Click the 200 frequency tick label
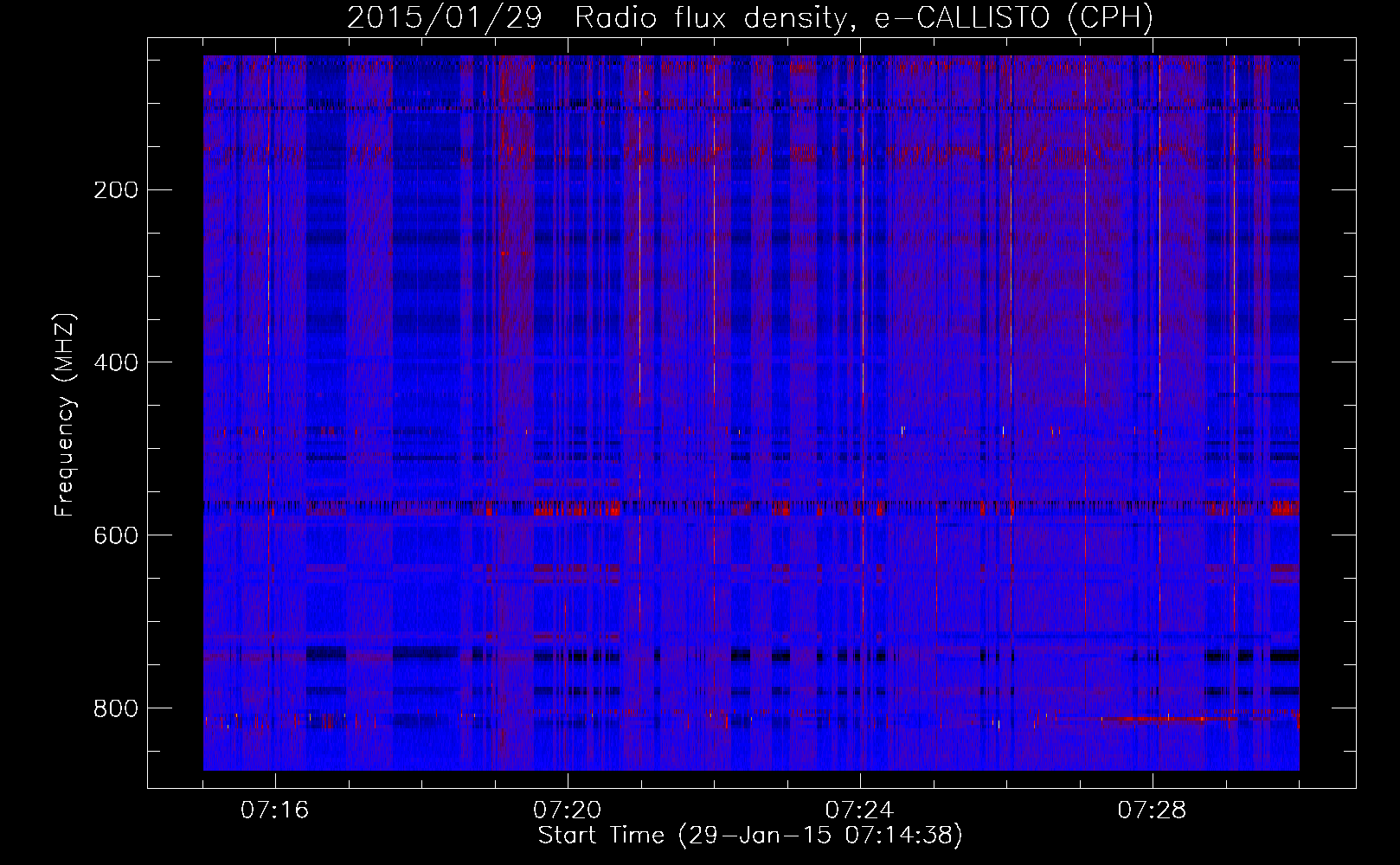Screen dimensions: 1400x865 tap(116, 189)
